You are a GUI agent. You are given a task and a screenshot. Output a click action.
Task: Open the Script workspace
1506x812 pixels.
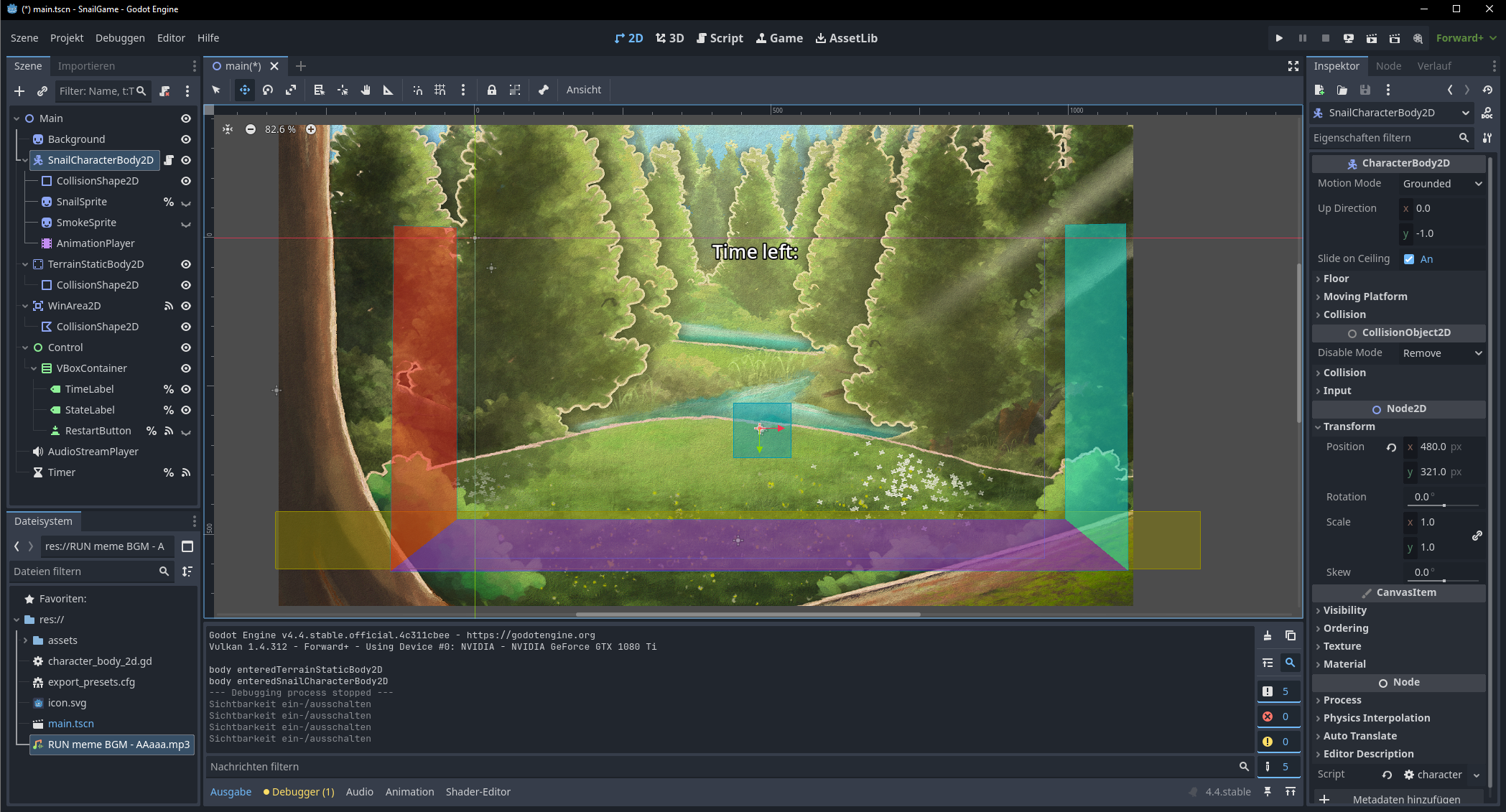point(720,38)
